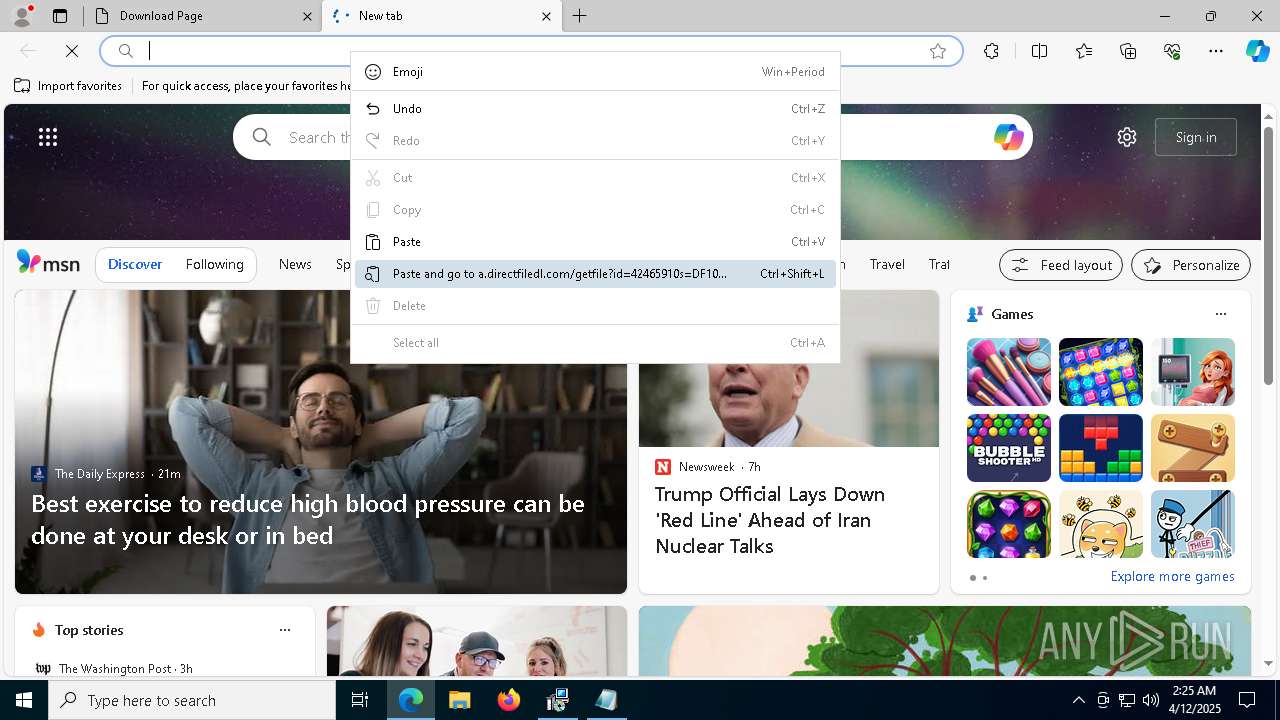Open Settings and more menu
1280x720 pixels.
[1216, 51]
